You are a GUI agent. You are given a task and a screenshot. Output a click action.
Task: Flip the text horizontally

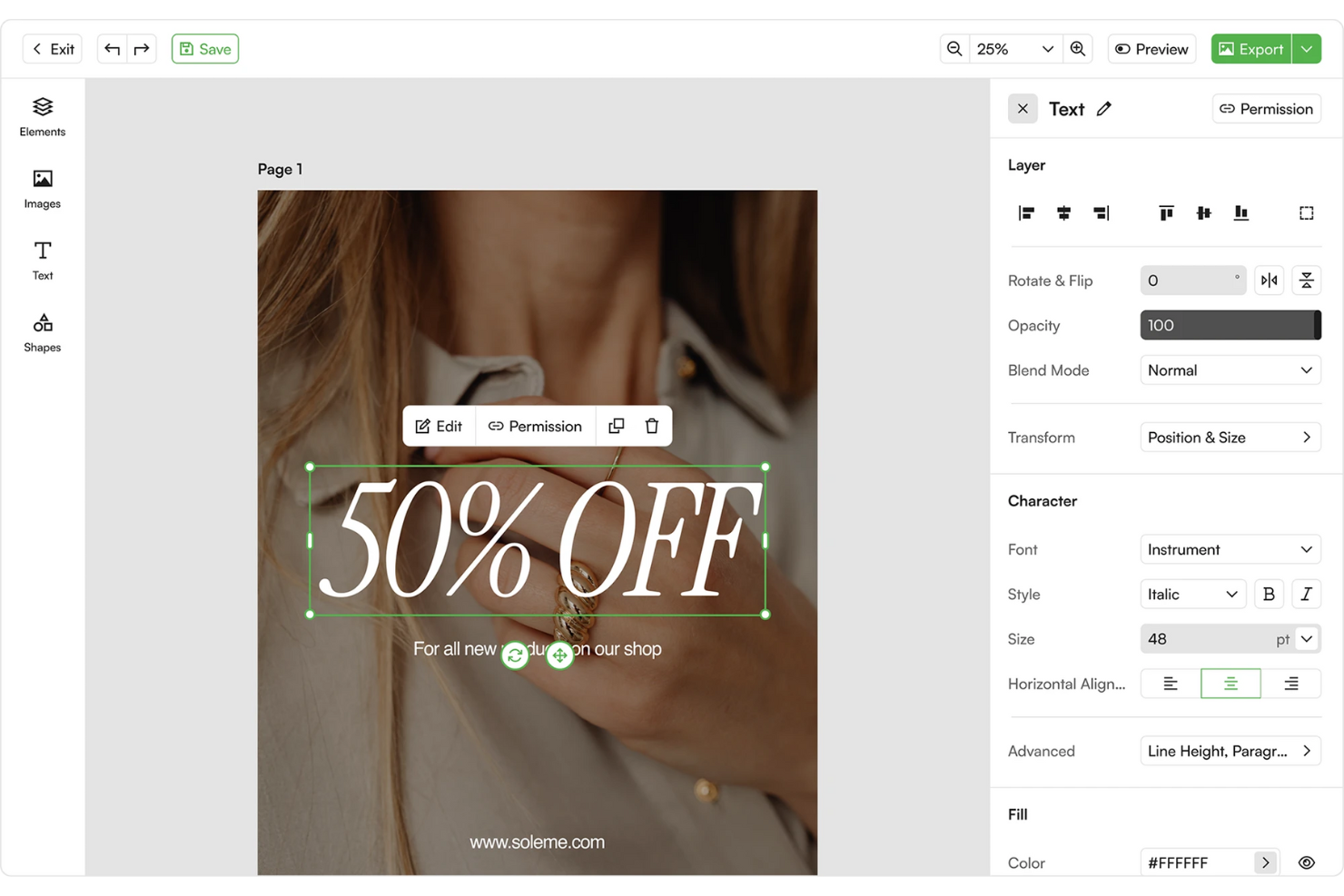click(1270, 281)
